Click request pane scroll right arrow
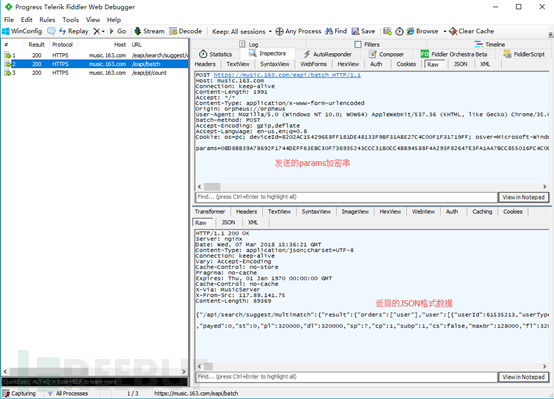 click(544, 187)
